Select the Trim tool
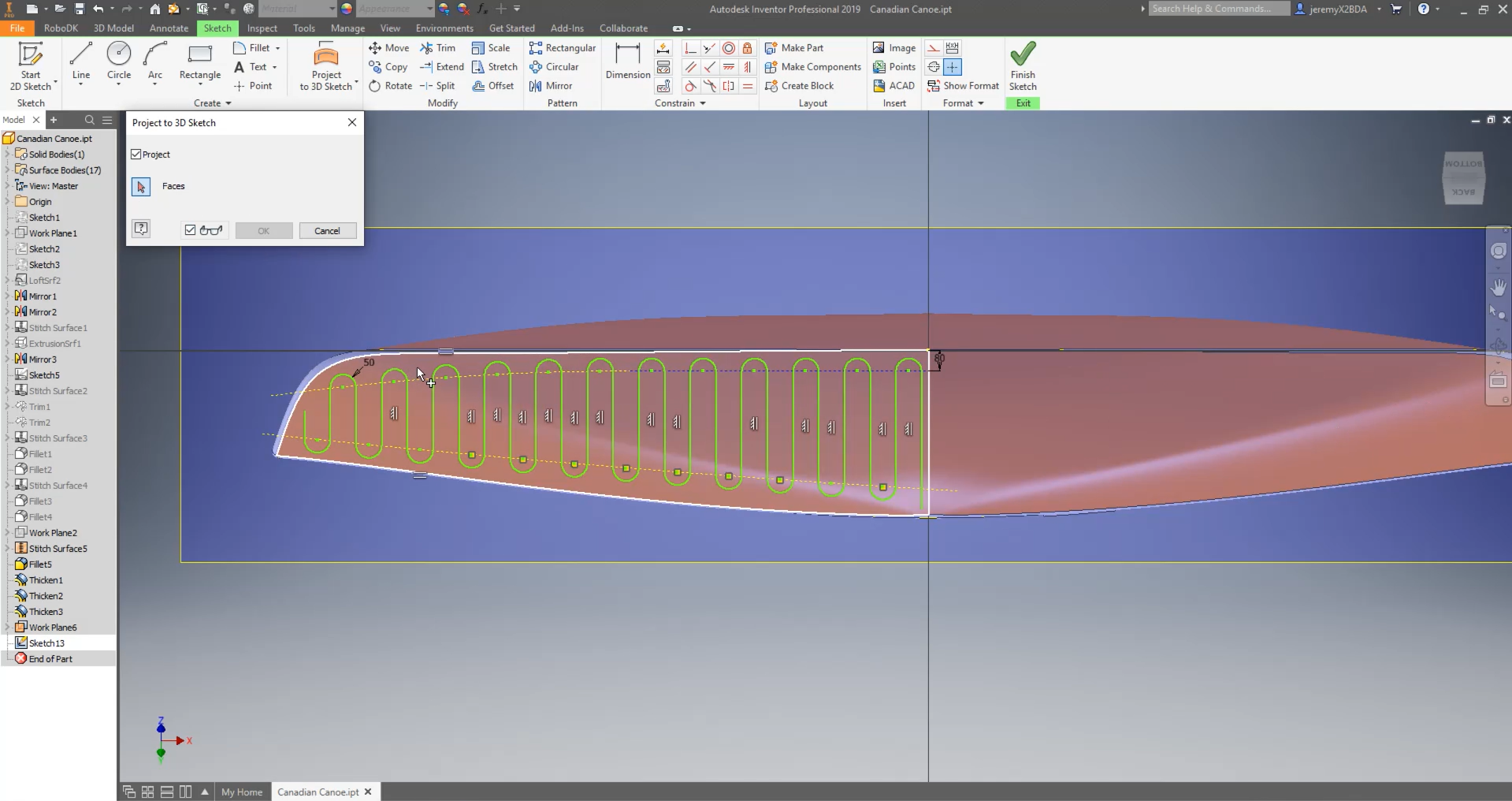This screenshot has width=1512, height=801. pos(438,48)
